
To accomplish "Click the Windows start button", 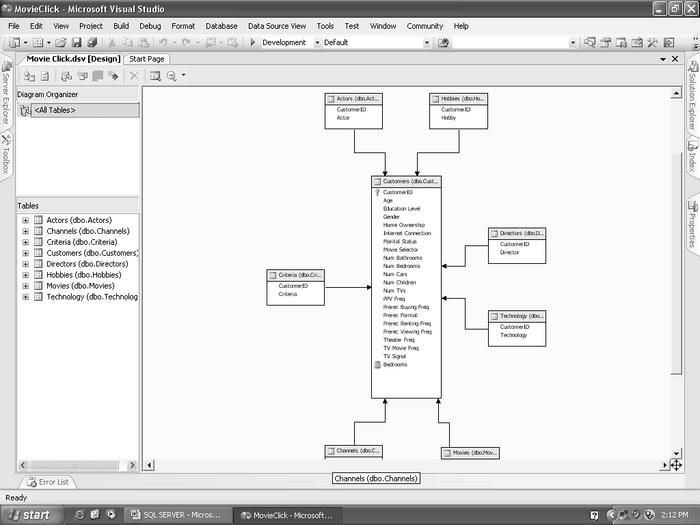I will pos(28,515).
